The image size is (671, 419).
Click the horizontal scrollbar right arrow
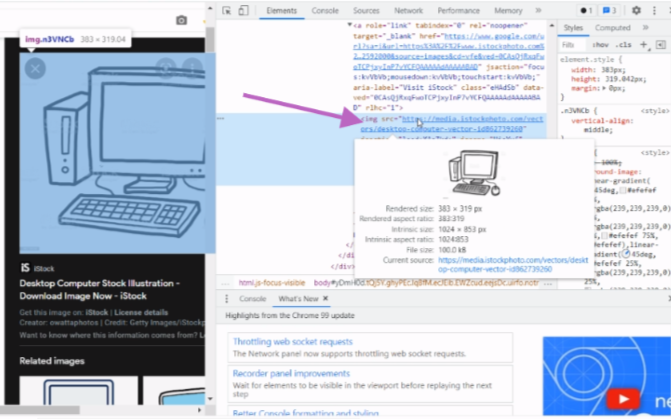coord(199,410)
